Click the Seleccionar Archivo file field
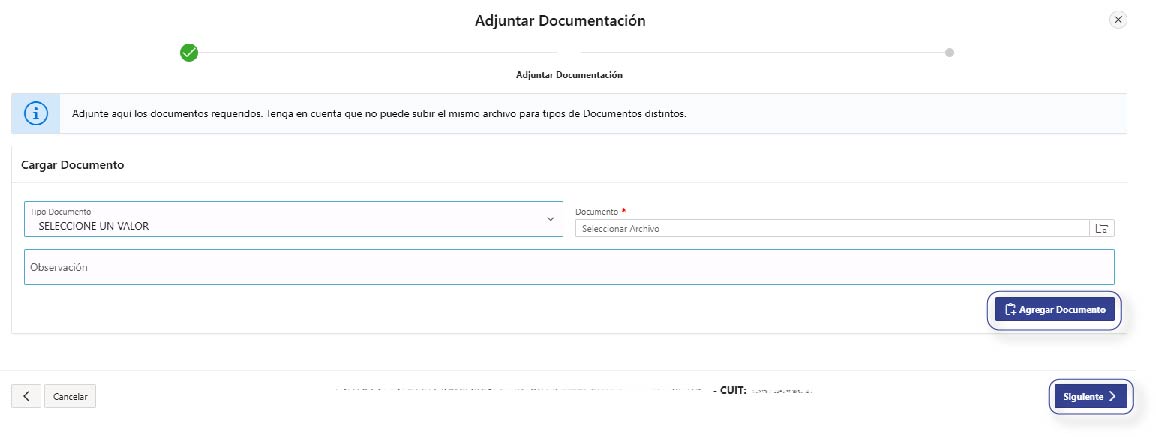Image resolution: width=1156 pixels, height=437 pixels. pos(830,229)
